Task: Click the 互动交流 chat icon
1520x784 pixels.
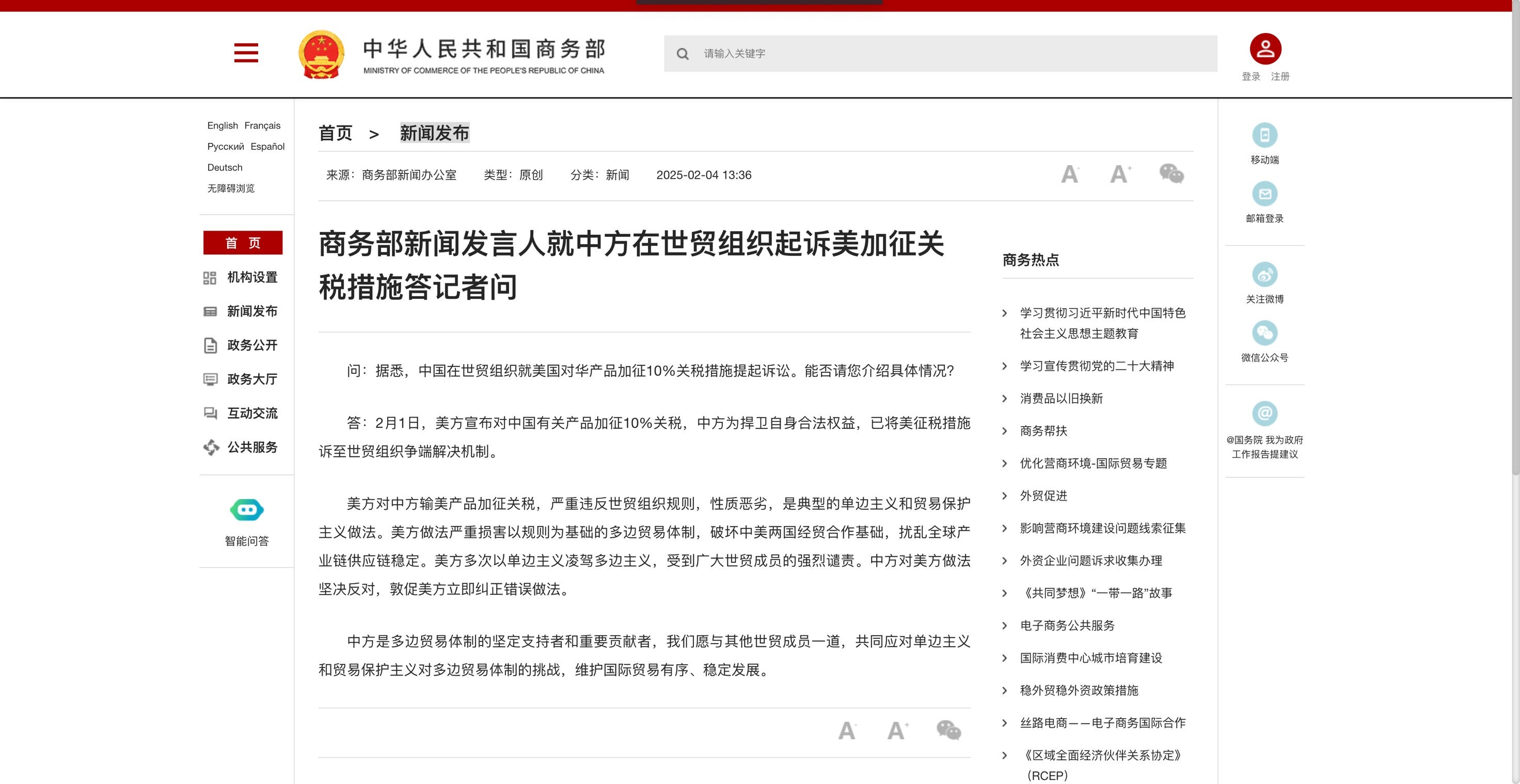Action: click(x=210, y=413)
